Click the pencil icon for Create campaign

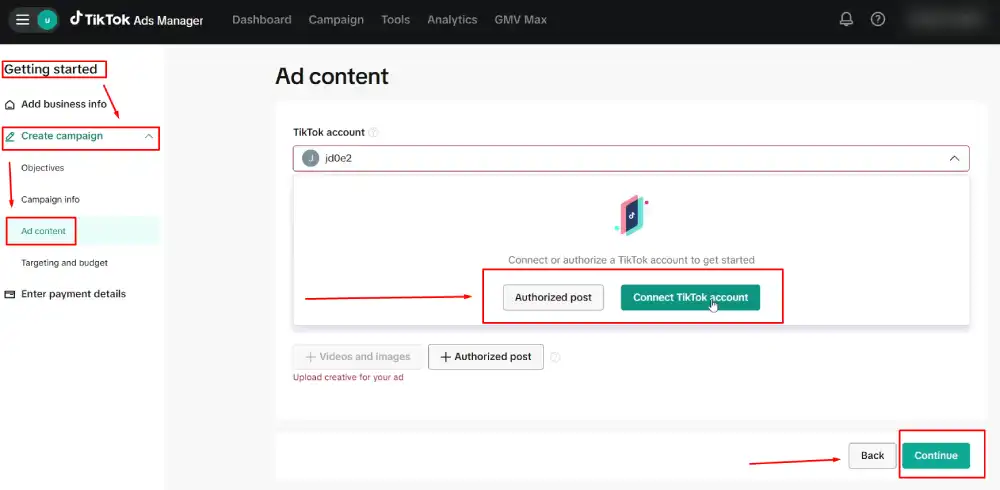[x=10, y=137]
